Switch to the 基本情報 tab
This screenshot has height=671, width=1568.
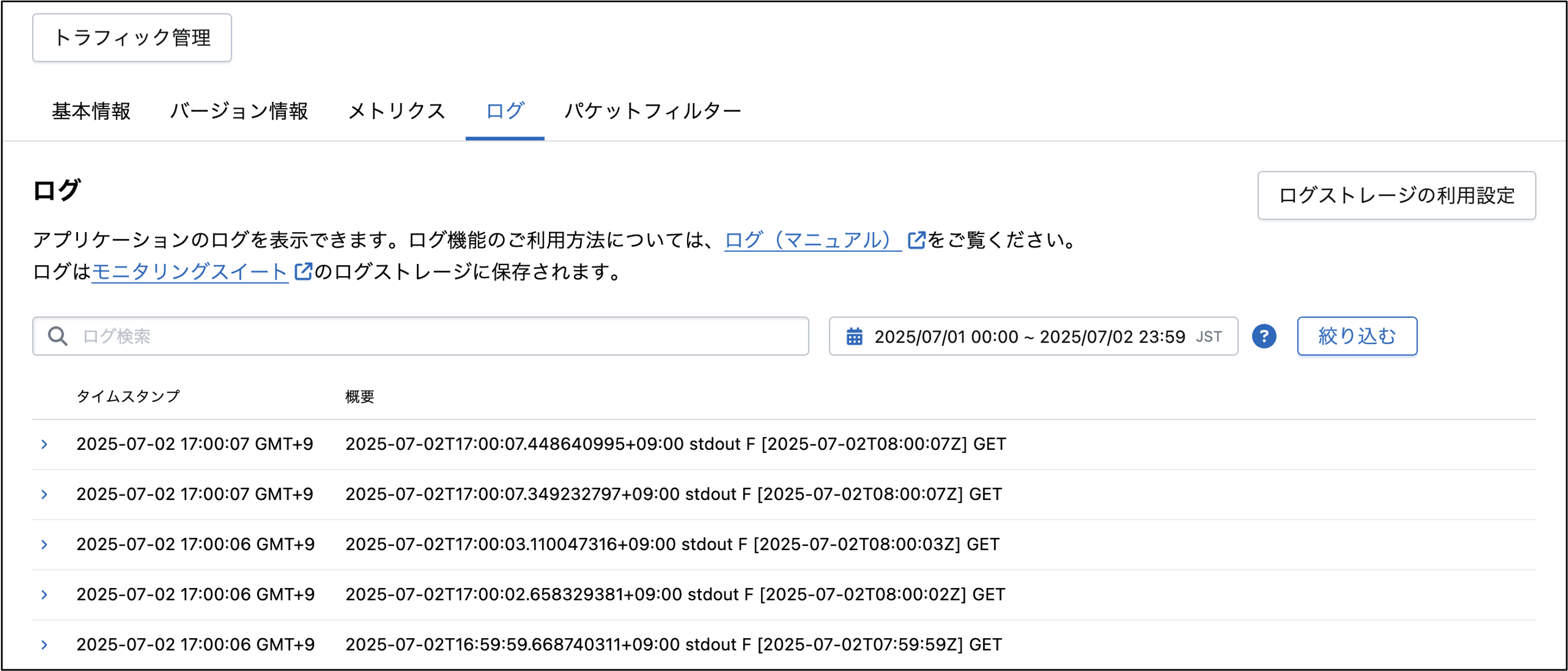(91, 111)
